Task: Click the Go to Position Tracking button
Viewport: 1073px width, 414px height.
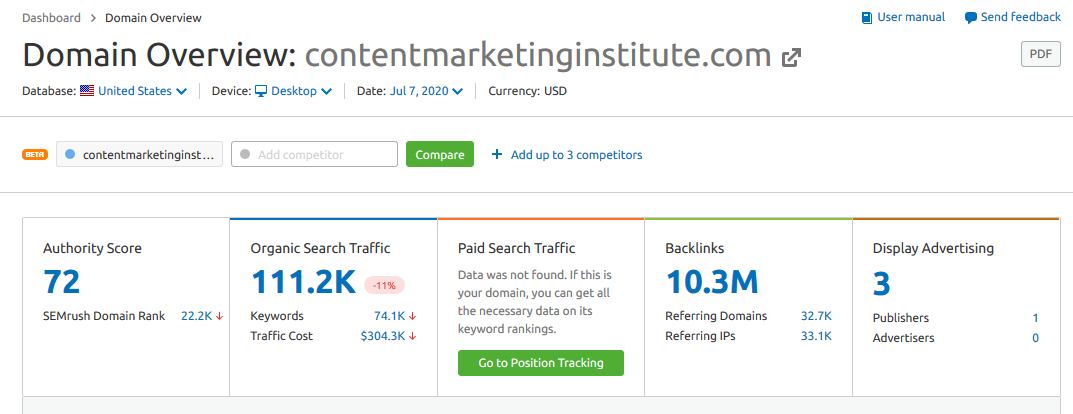Action: point(540,363)
